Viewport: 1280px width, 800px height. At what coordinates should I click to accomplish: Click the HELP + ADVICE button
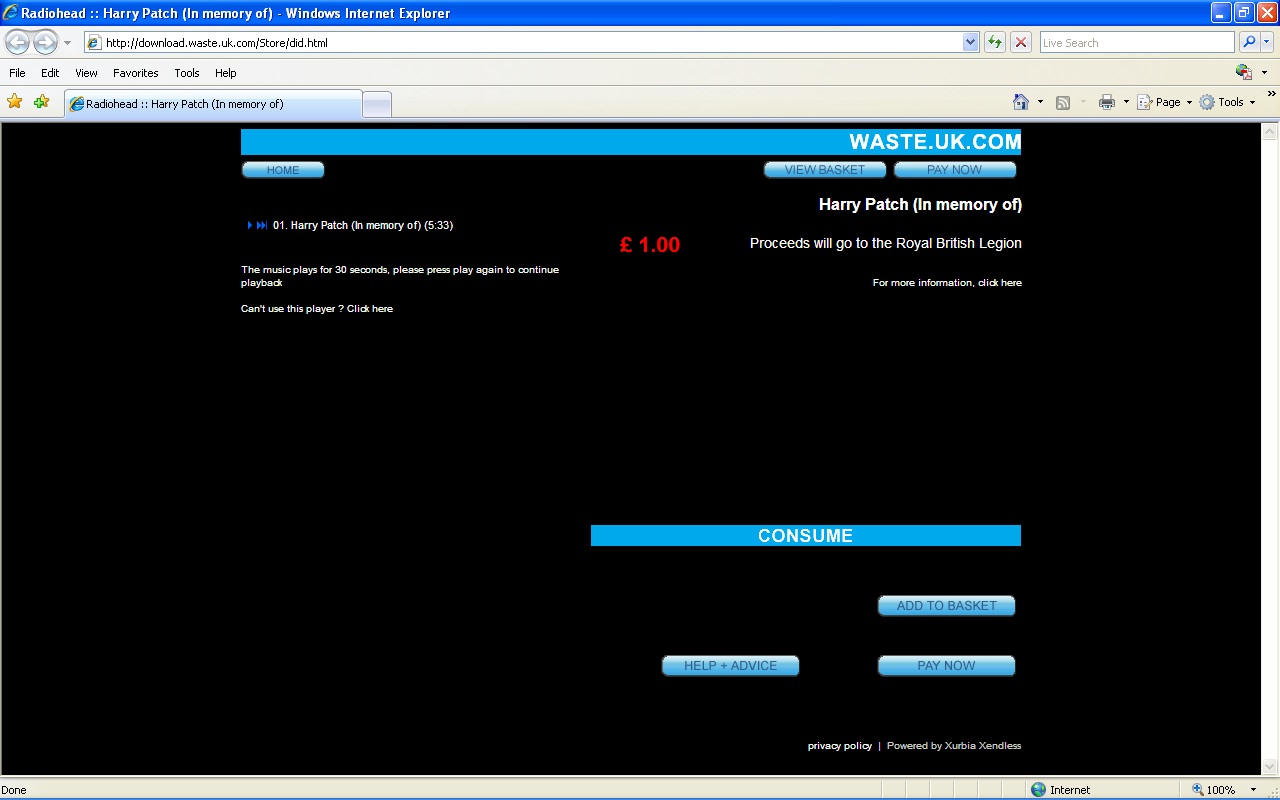tap(731, 666)
